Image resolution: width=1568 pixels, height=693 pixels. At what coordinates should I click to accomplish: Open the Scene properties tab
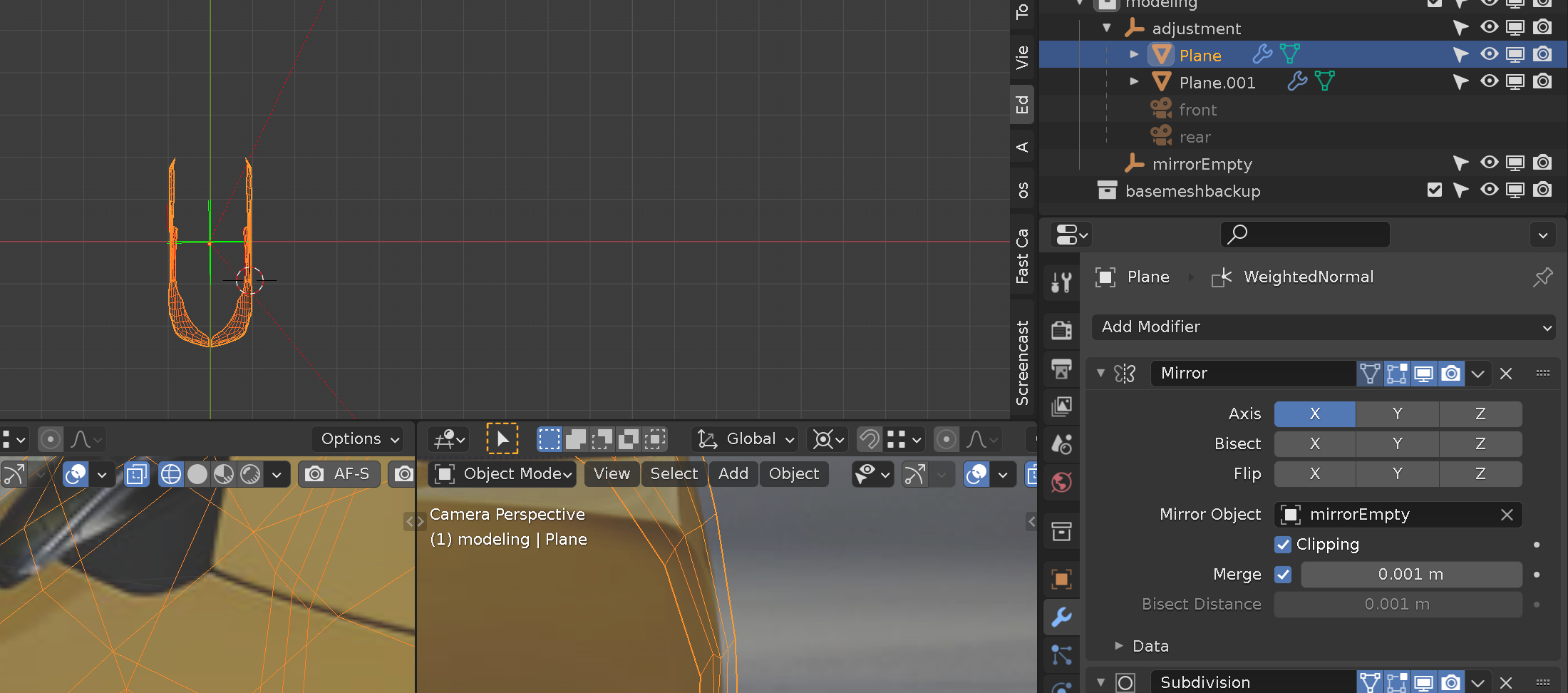[1061, 444]
